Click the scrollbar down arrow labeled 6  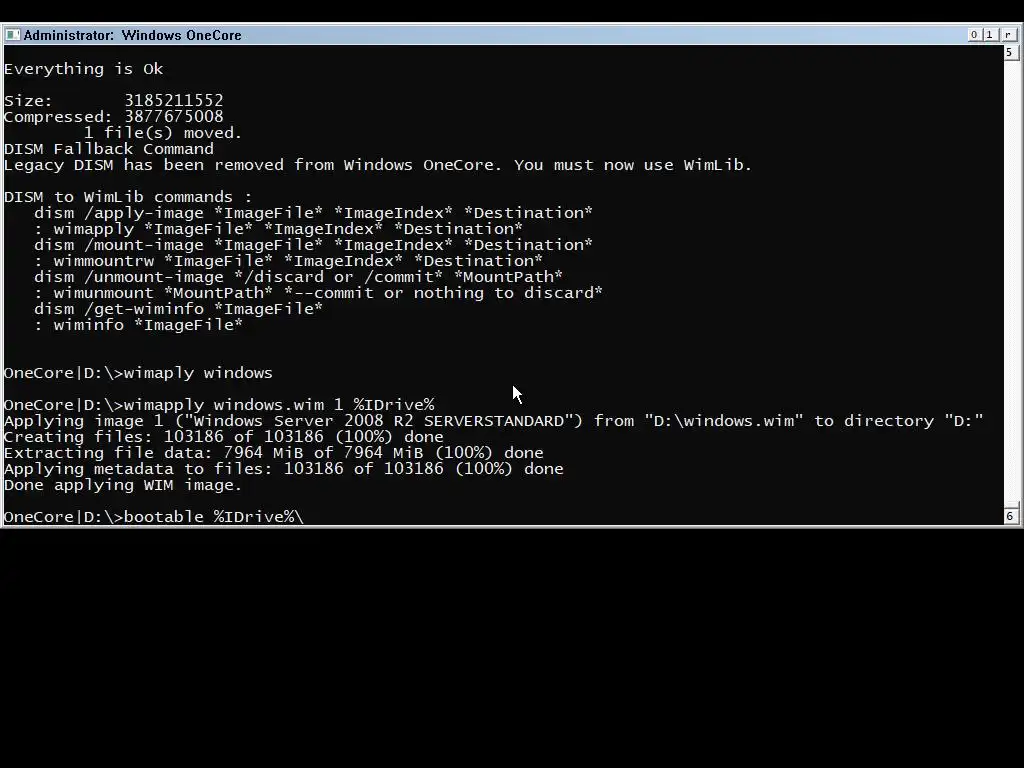click(1010, 516)
